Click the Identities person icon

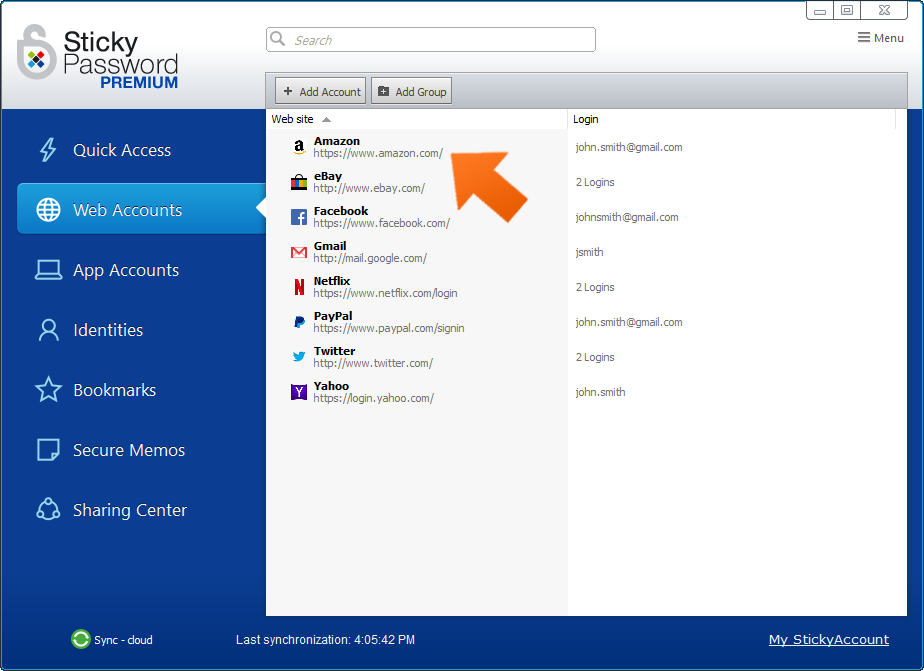tap(48, 330)
